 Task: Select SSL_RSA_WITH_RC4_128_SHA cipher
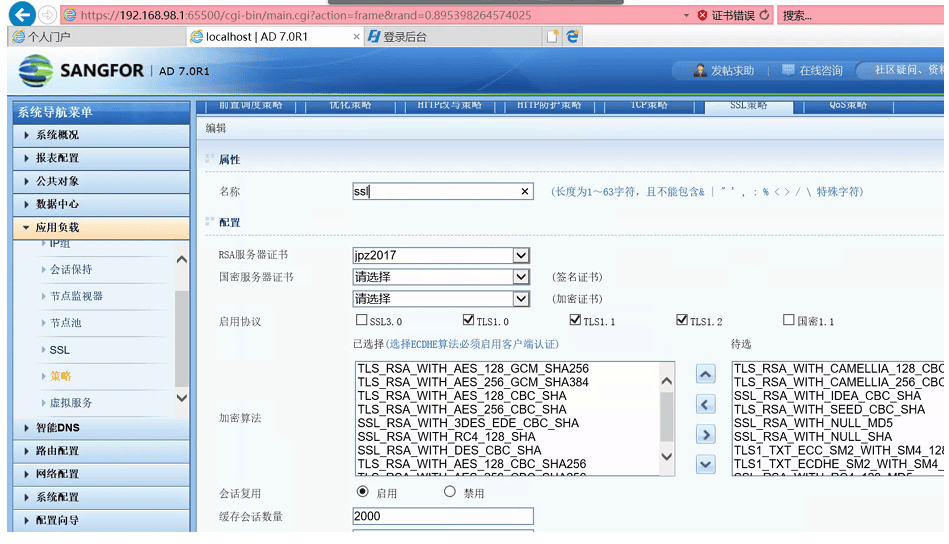coord(447,436)
